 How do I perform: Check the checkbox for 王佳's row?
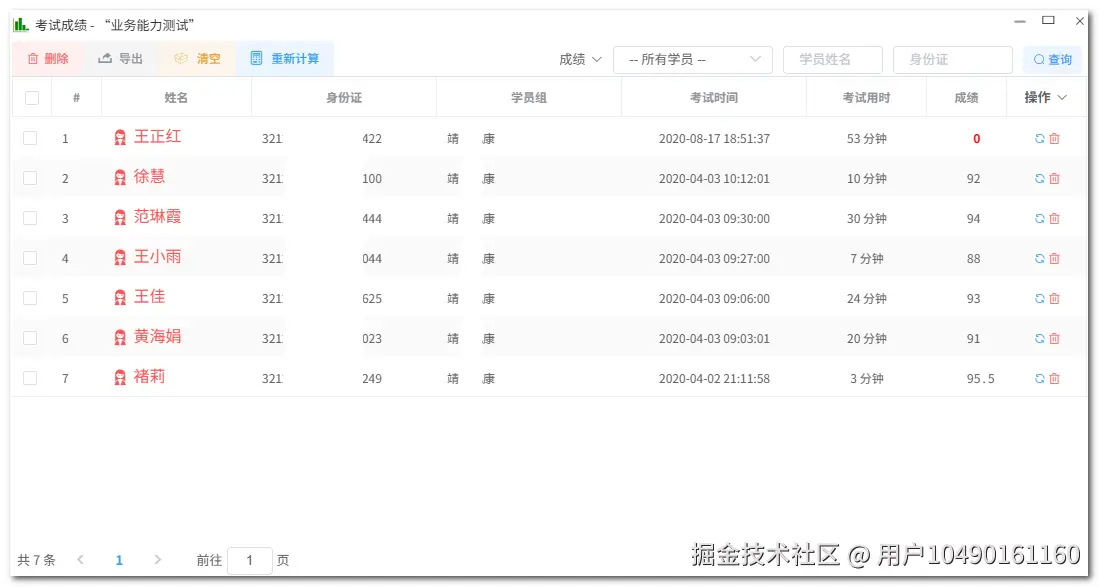pyautogui.click(x=30, y=298)
